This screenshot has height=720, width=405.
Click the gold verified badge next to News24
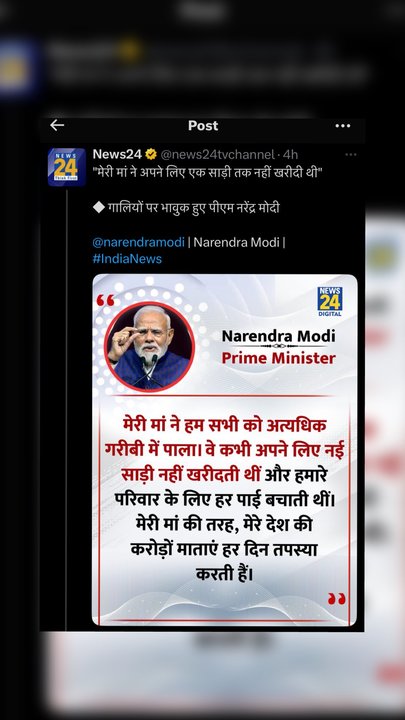(x=151, y=154)
